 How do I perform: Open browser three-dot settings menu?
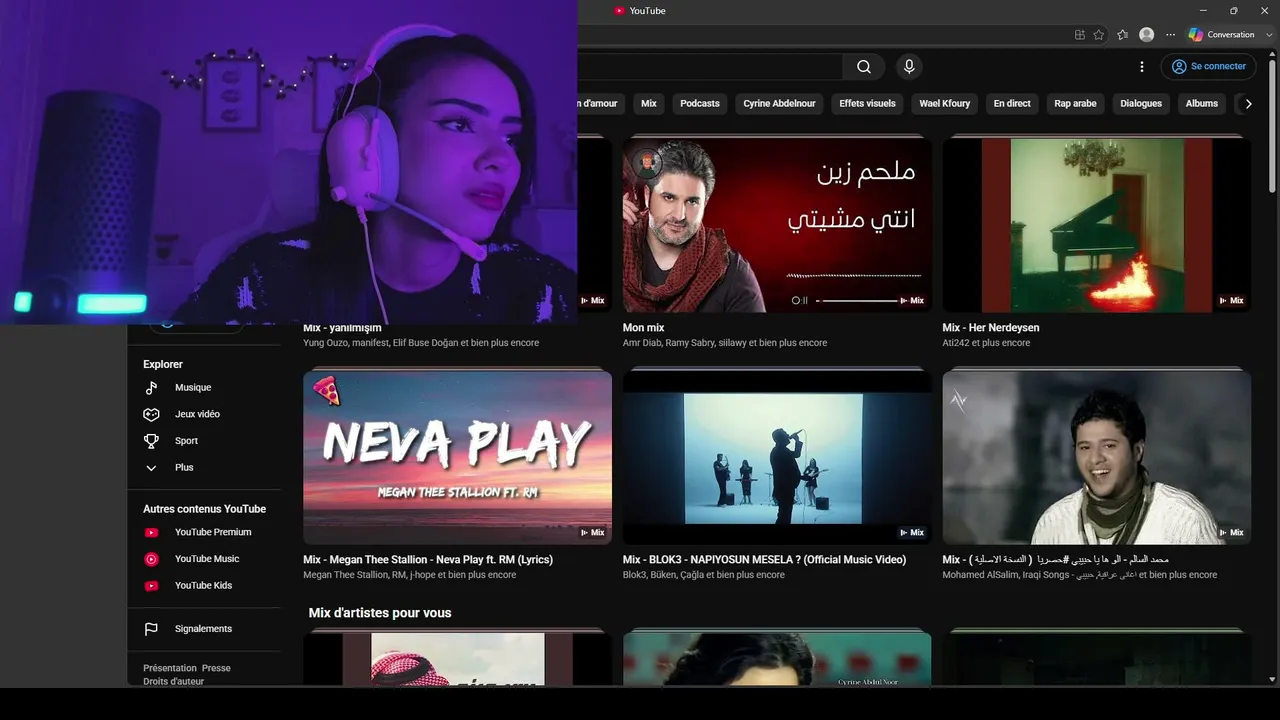(1169, 35)
